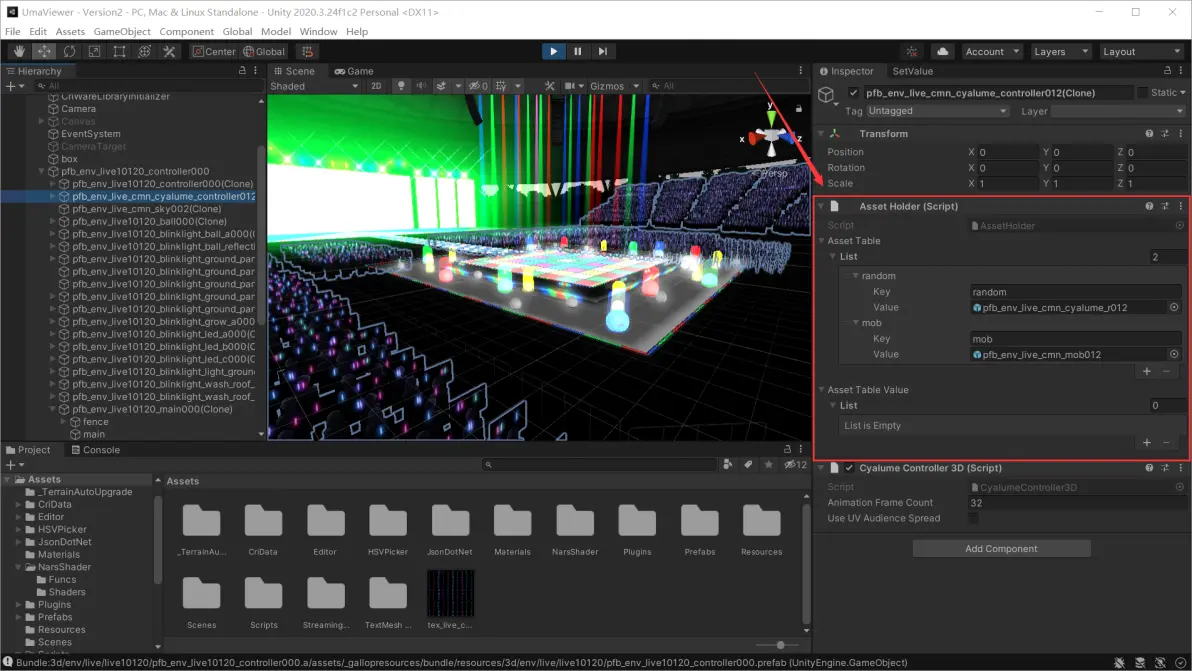Enable the Static checkbox
Image resolution: width=1192 pixels, height=671 pixels.
pyautogui.click(x=1143, y=93)
